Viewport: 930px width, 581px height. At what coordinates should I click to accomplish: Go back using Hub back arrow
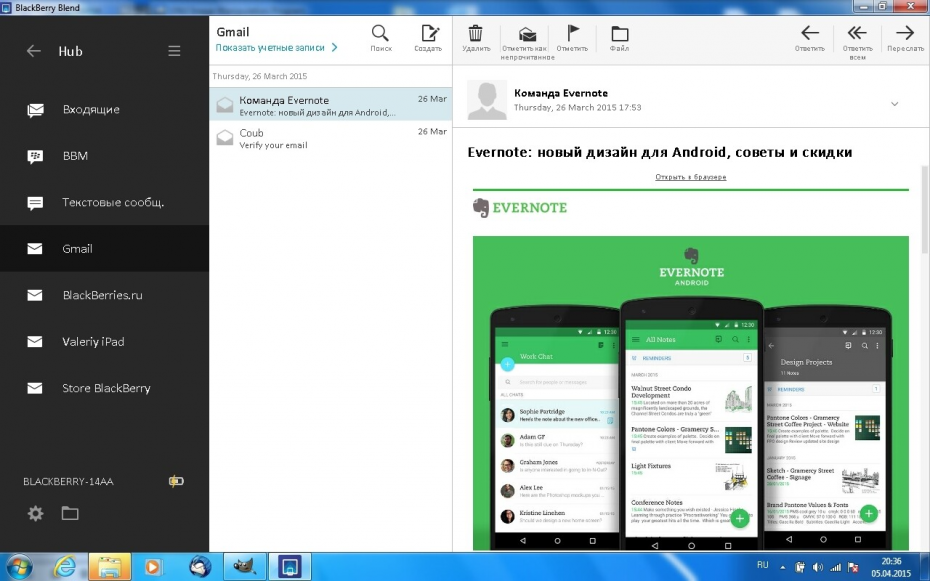click(34, 51)
